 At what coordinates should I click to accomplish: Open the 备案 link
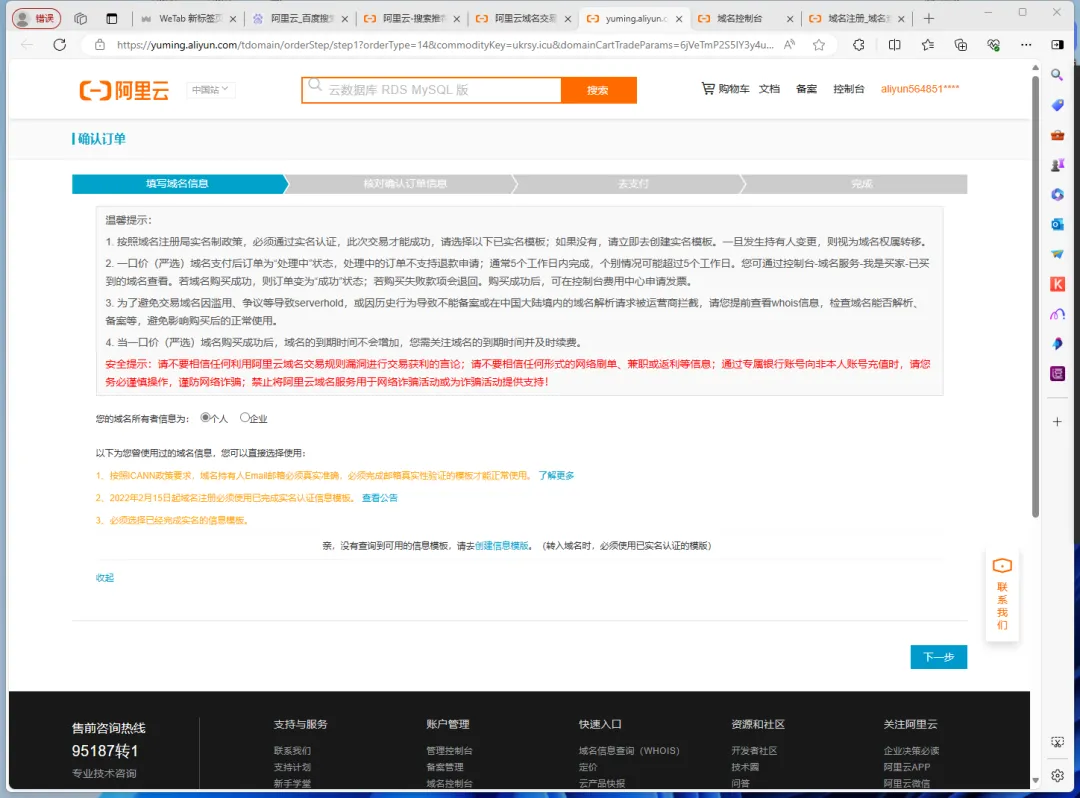pos(806,89)
